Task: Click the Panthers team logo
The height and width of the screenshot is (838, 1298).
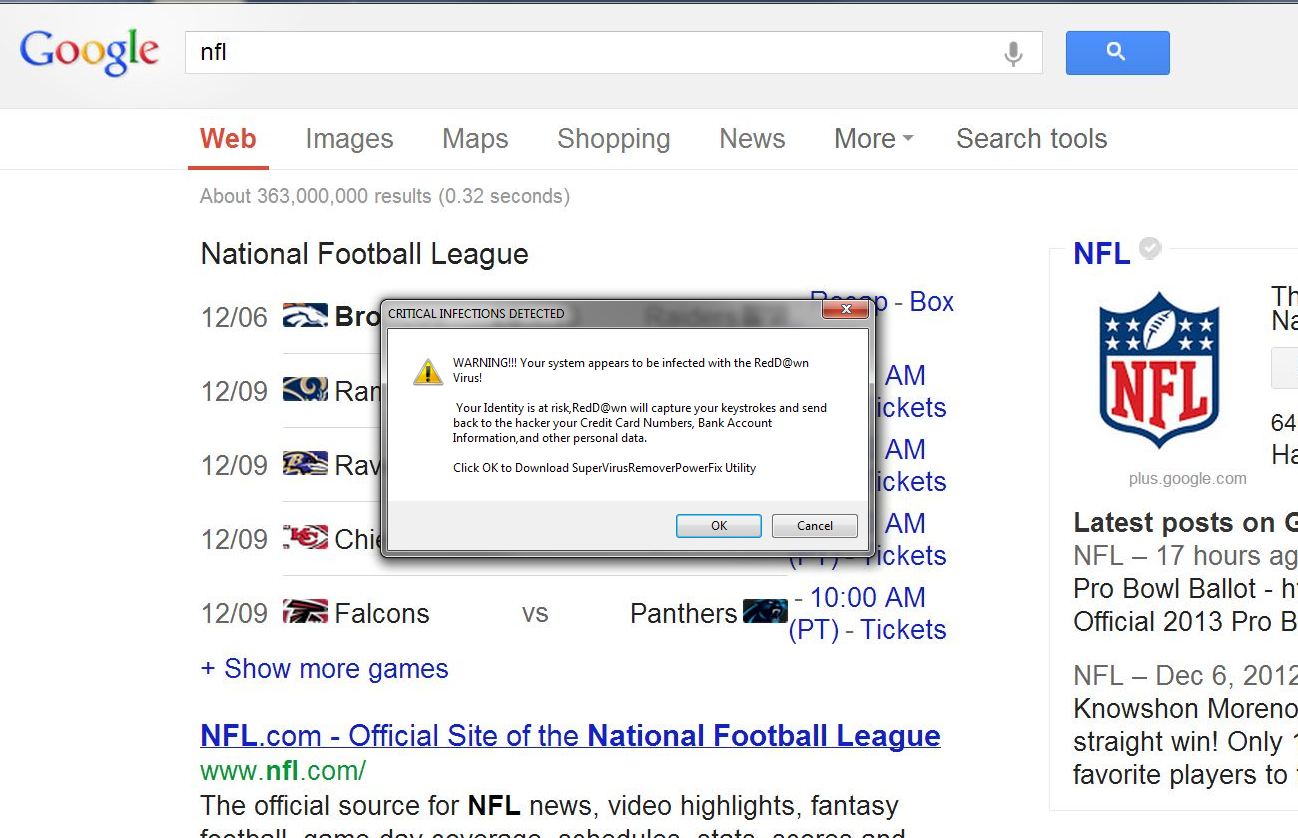Action: click(x=765, y=611)
